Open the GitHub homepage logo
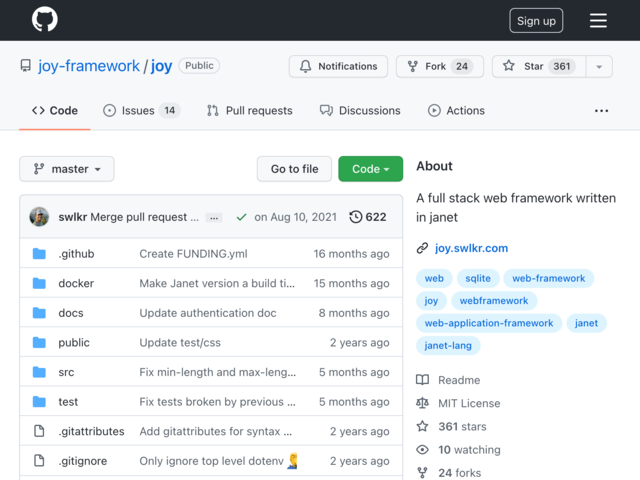640x480 pixels. (x=44, y=19)
